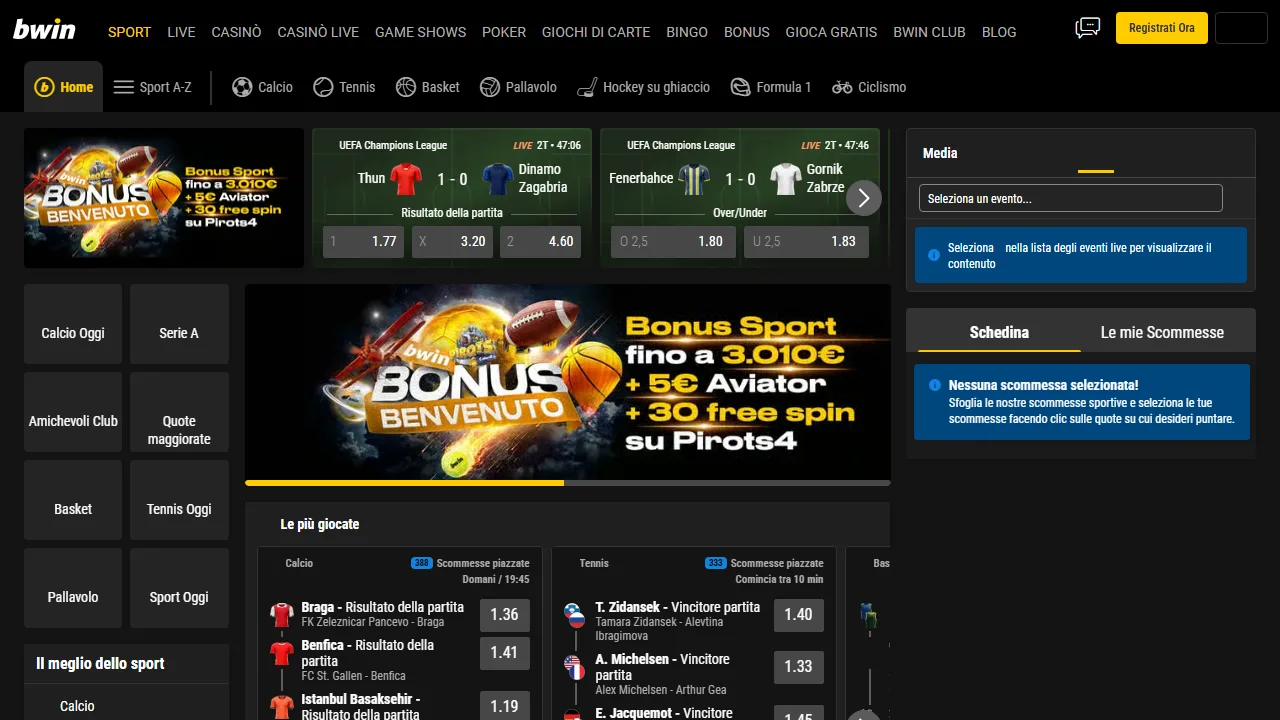Image resolution: width=1280 pixels, height=720 pixels.
Task: Open the CASINÒ top menu
Action: coord(236,32)
